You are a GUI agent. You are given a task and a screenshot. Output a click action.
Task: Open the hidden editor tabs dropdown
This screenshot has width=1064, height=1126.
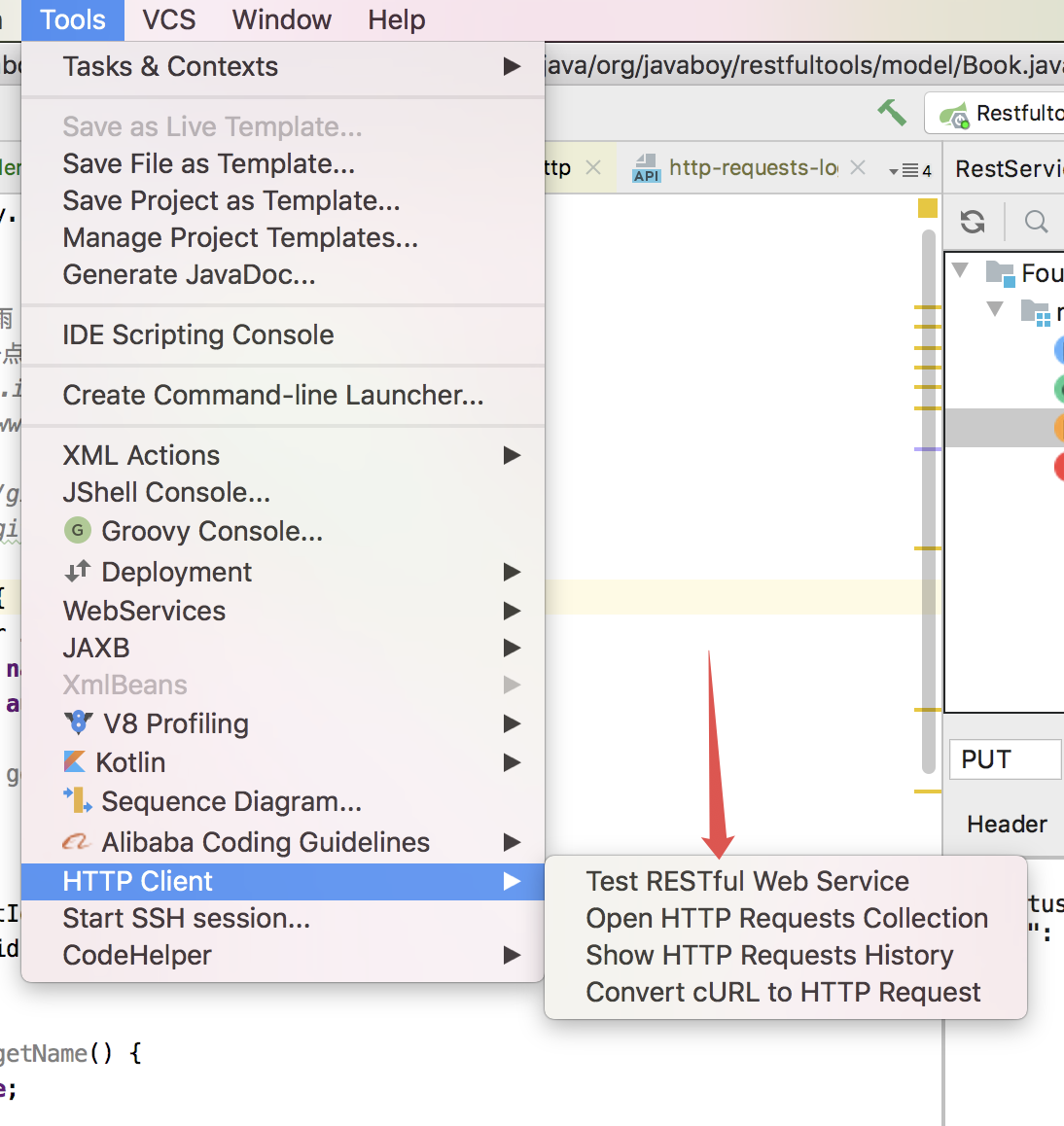tap(909, 170)
